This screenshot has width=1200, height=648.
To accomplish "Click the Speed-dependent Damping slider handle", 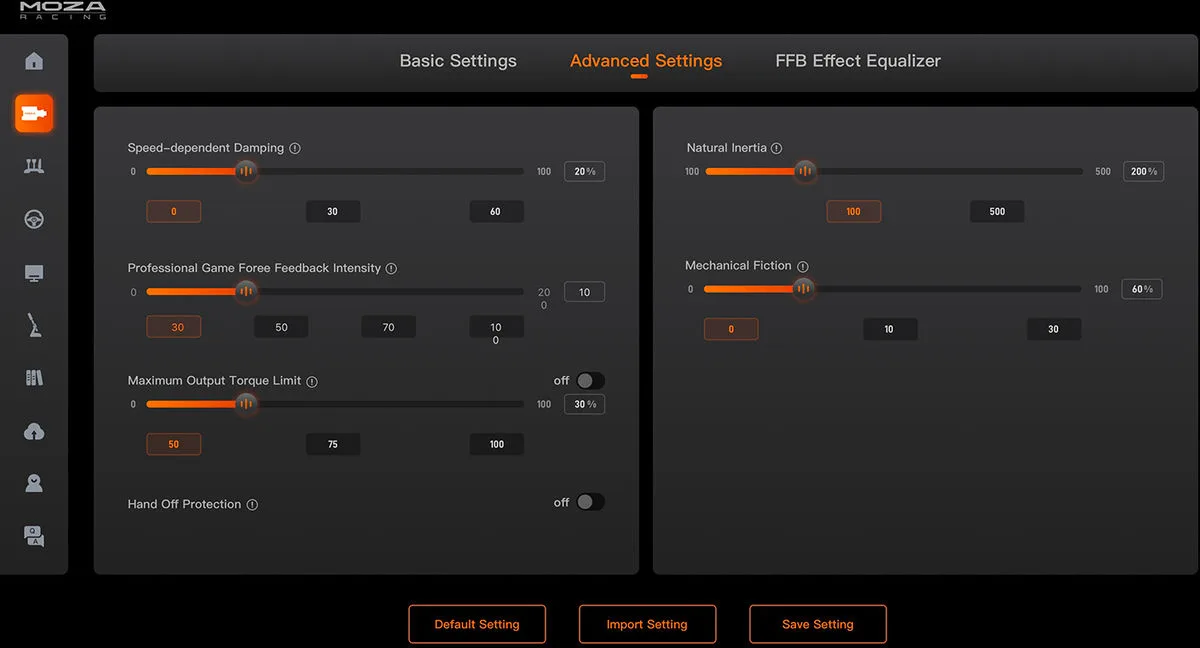I will [246, 172].
